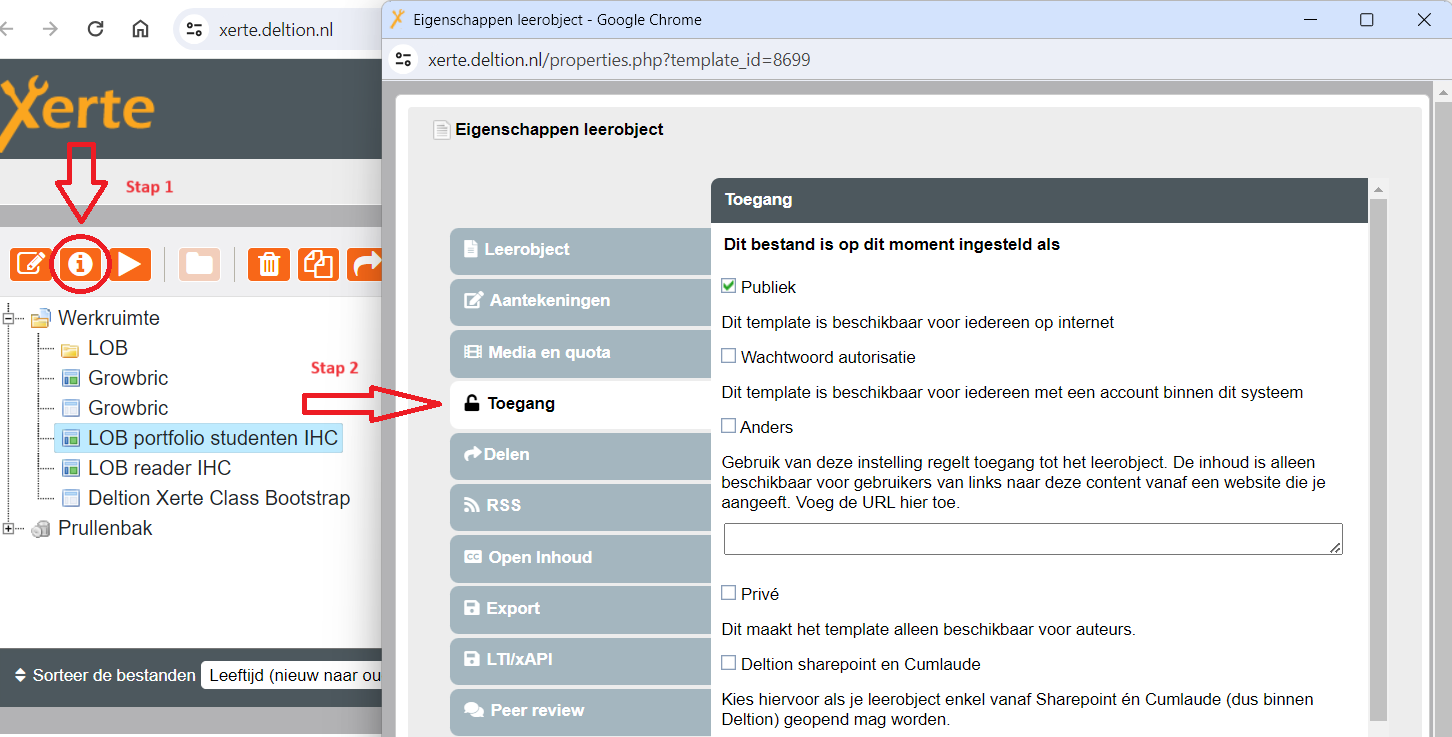The image size is (1452, 737).
Task: Expand the Prullenbak tree node
Action: [x=9, y=529]
